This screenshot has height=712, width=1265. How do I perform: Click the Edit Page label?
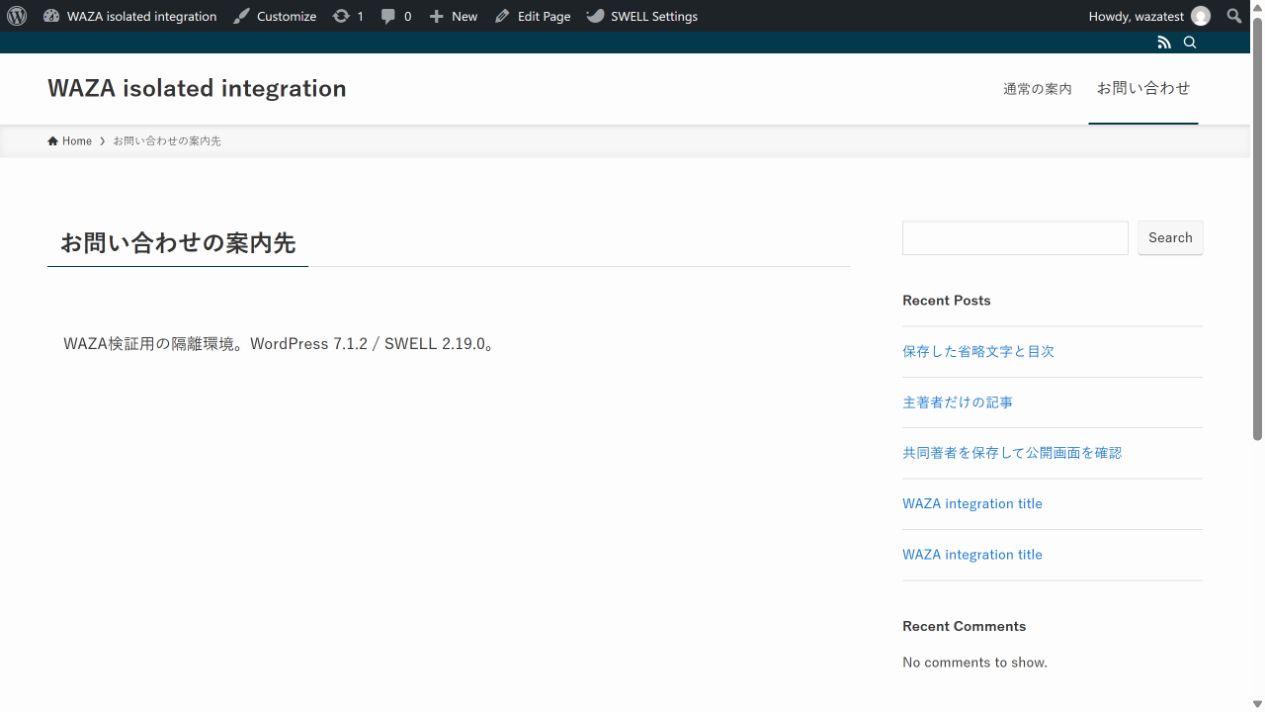tap(544, 16)
